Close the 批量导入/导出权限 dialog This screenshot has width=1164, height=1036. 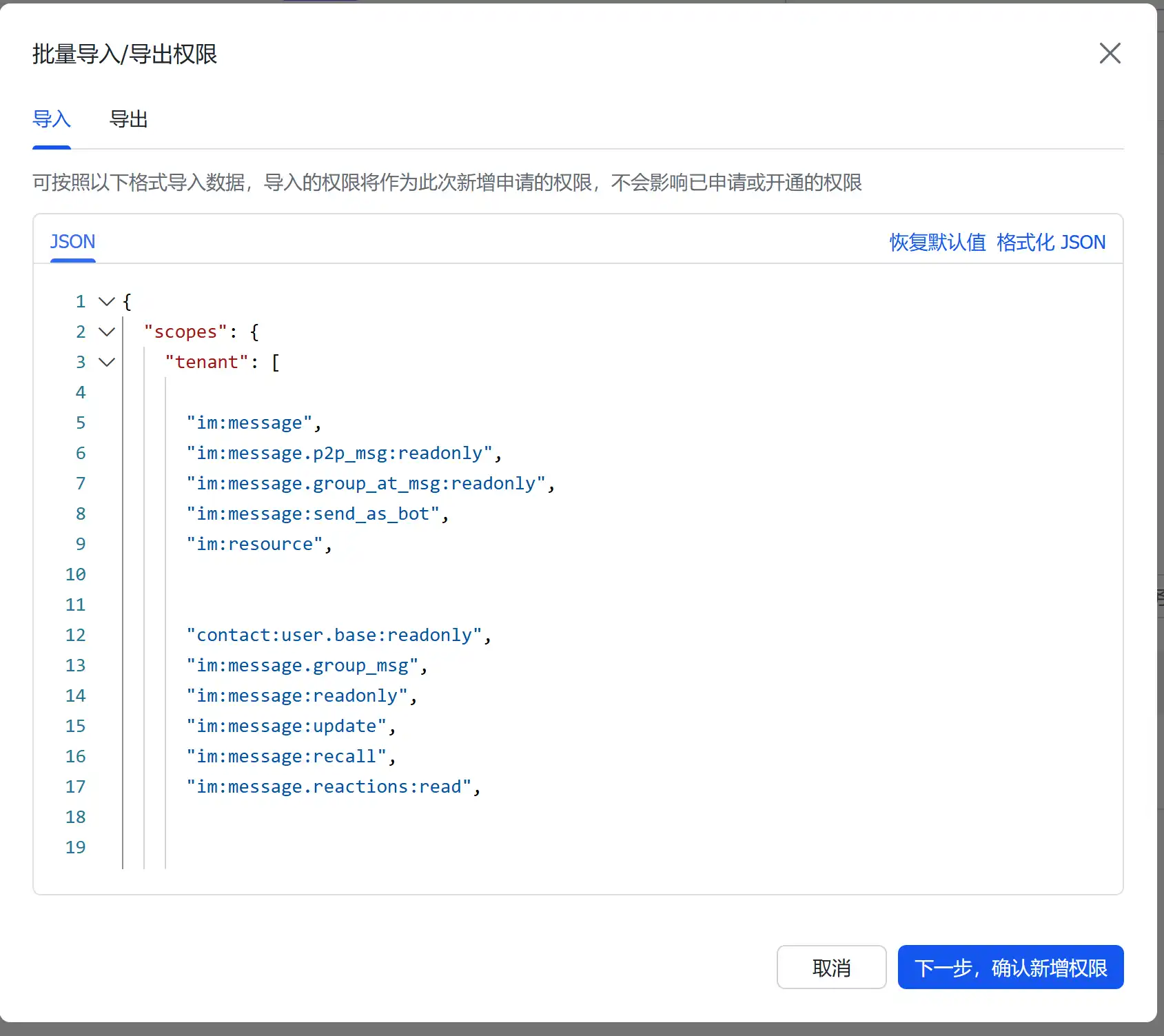pyautogui.click(x=1110, y=53)
